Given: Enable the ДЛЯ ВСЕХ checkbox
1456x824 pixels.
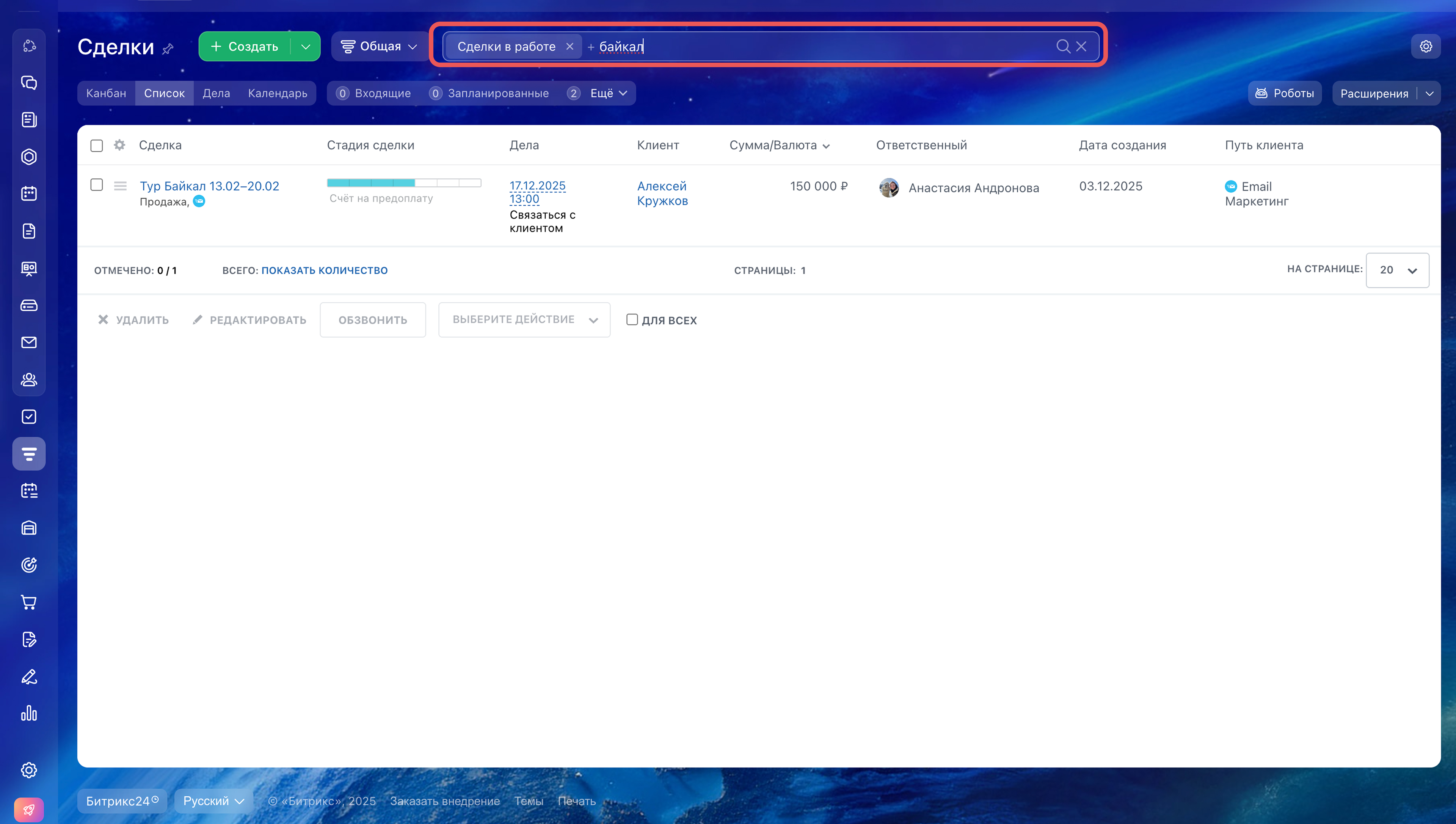Looking at the screenshot, I should pos(632,320).
